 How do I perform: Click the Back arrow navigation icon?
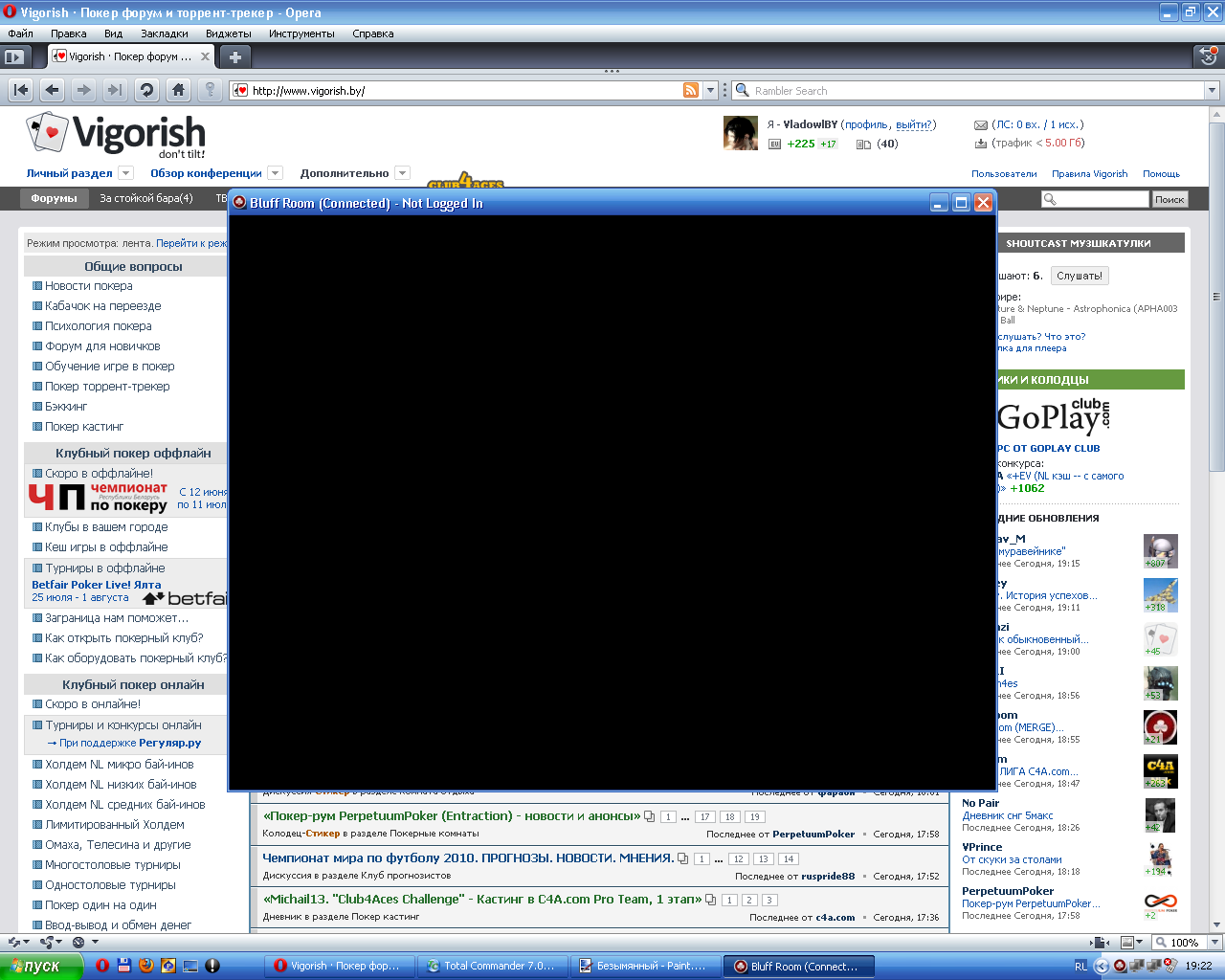[53, 90]
